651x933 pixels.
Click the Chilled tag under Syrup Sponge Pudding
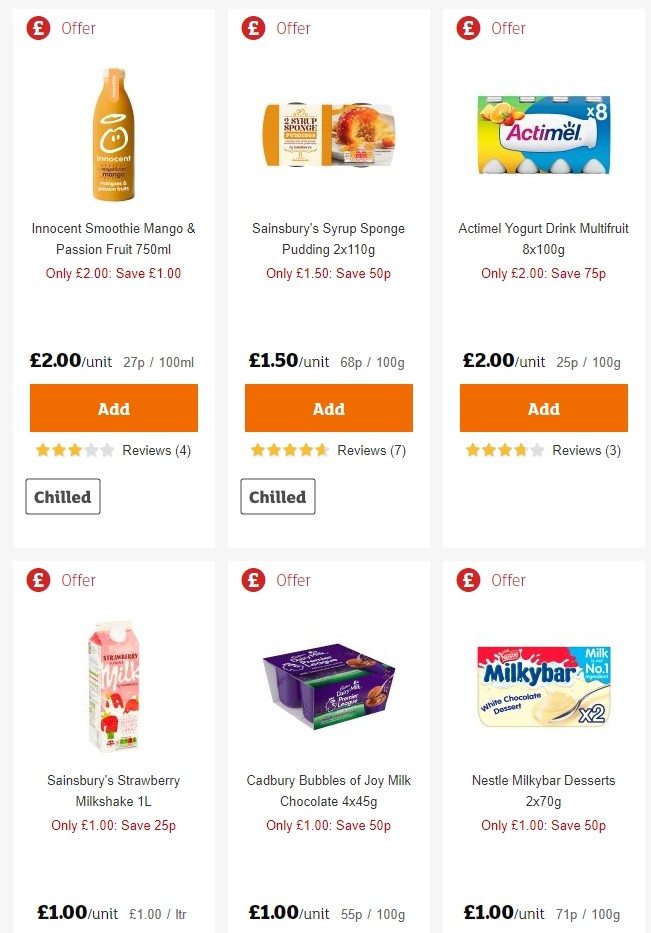click(277, 496)
